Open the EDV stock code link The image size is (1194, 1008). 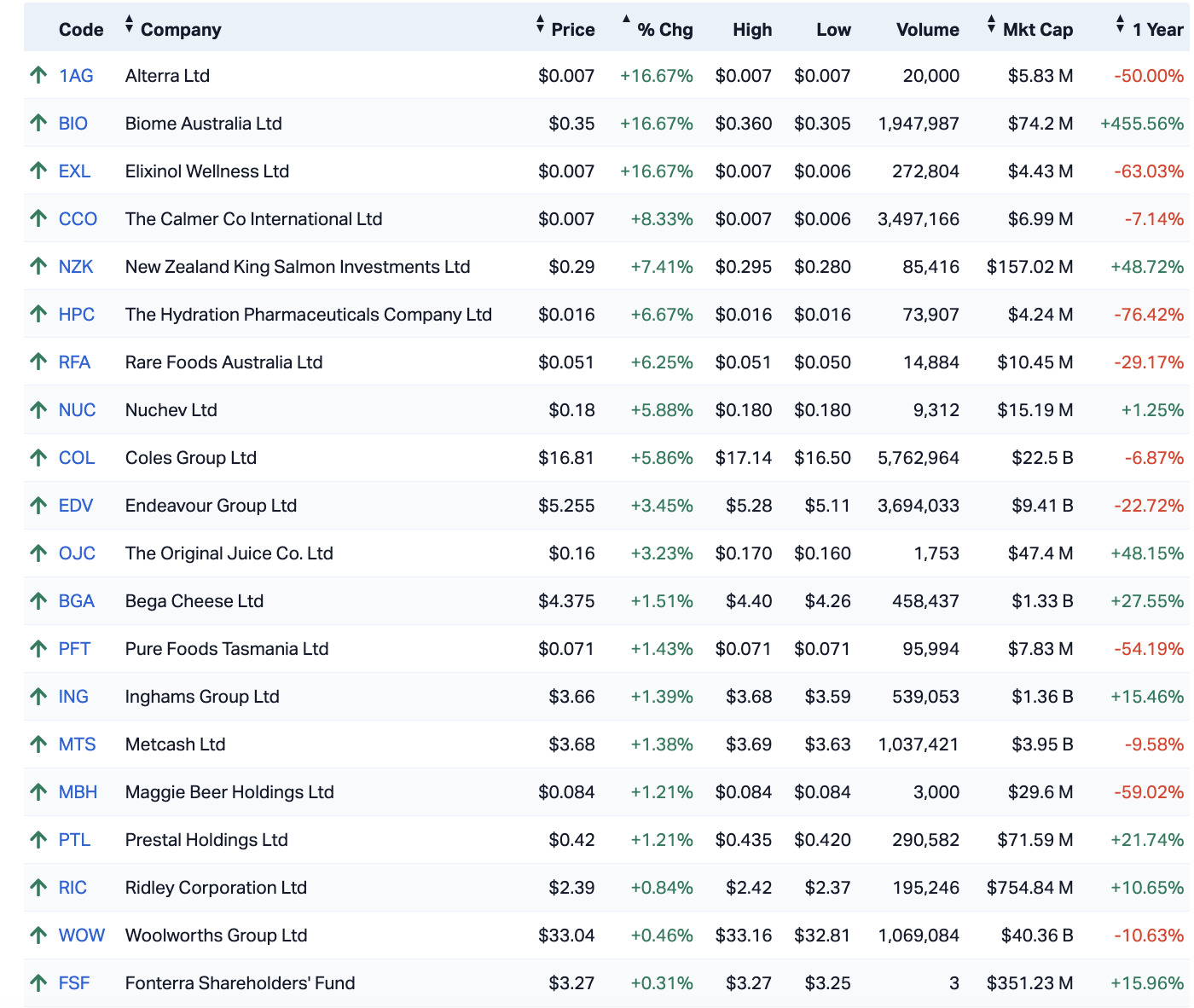[76, 505]
